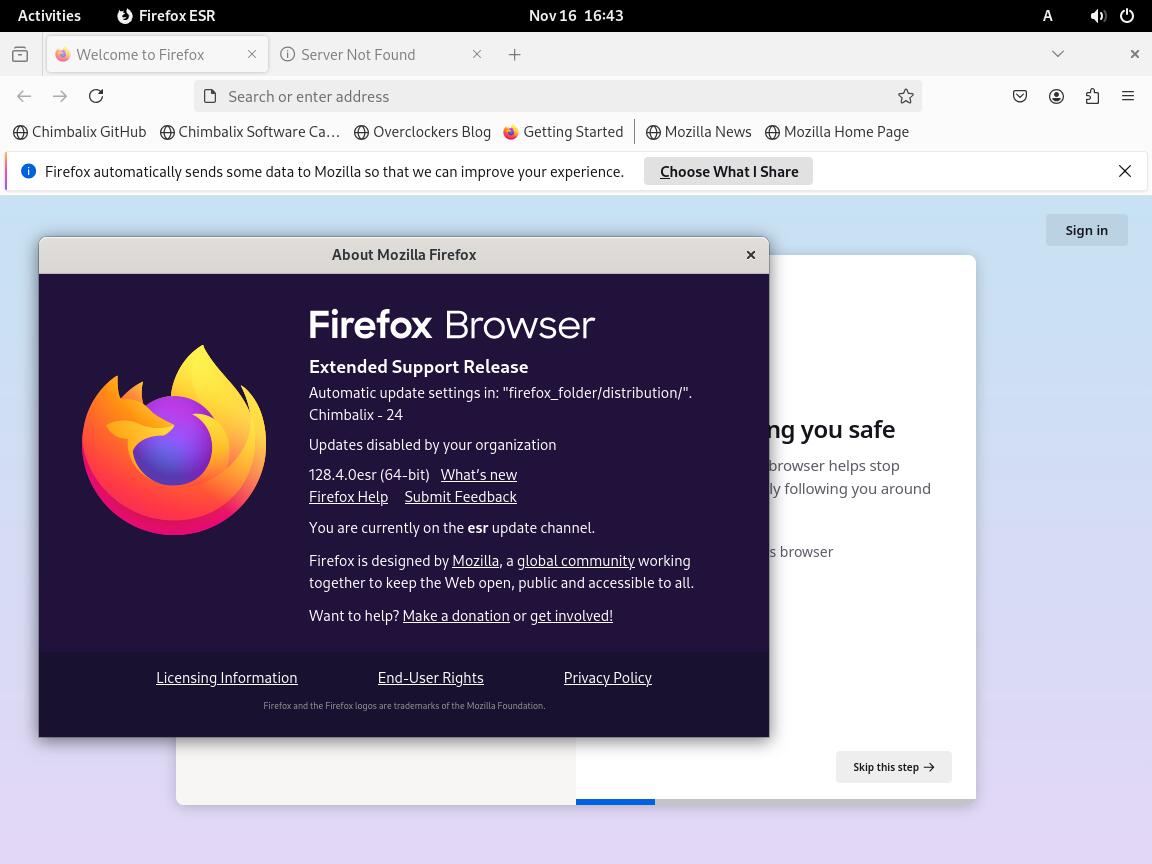Open the volume system icon

(1098, 15)
